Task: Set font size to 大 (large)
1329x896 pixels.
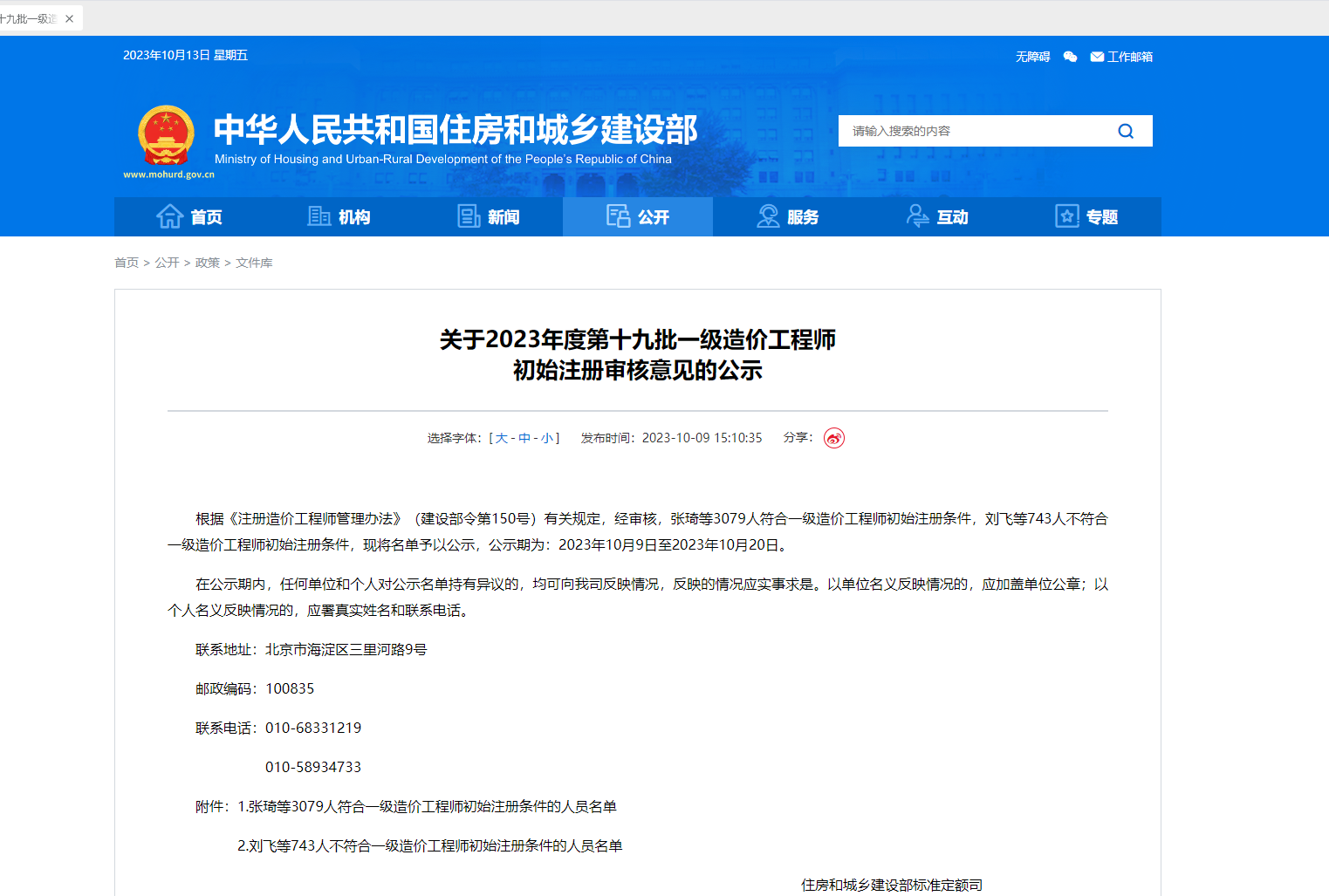Action: [x=502, y=438]
